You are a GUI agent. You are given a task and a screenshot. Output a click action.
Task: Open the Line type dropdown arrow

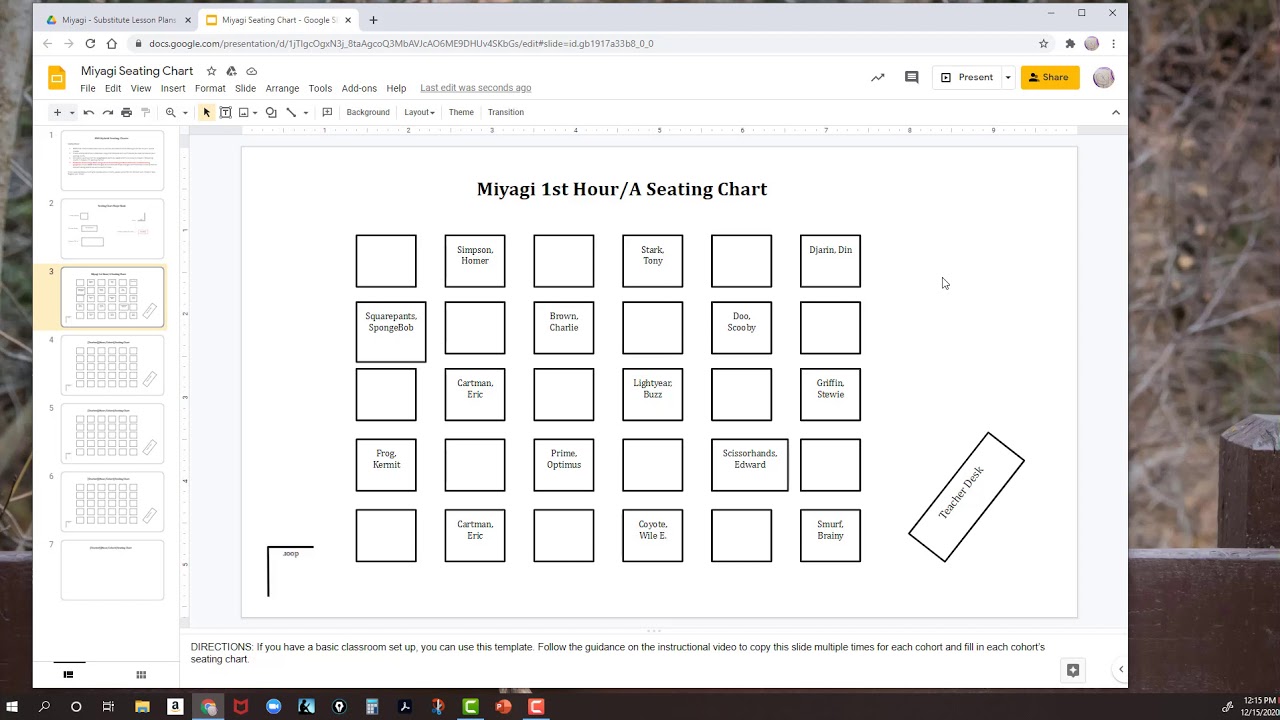[x=306, y=112]
